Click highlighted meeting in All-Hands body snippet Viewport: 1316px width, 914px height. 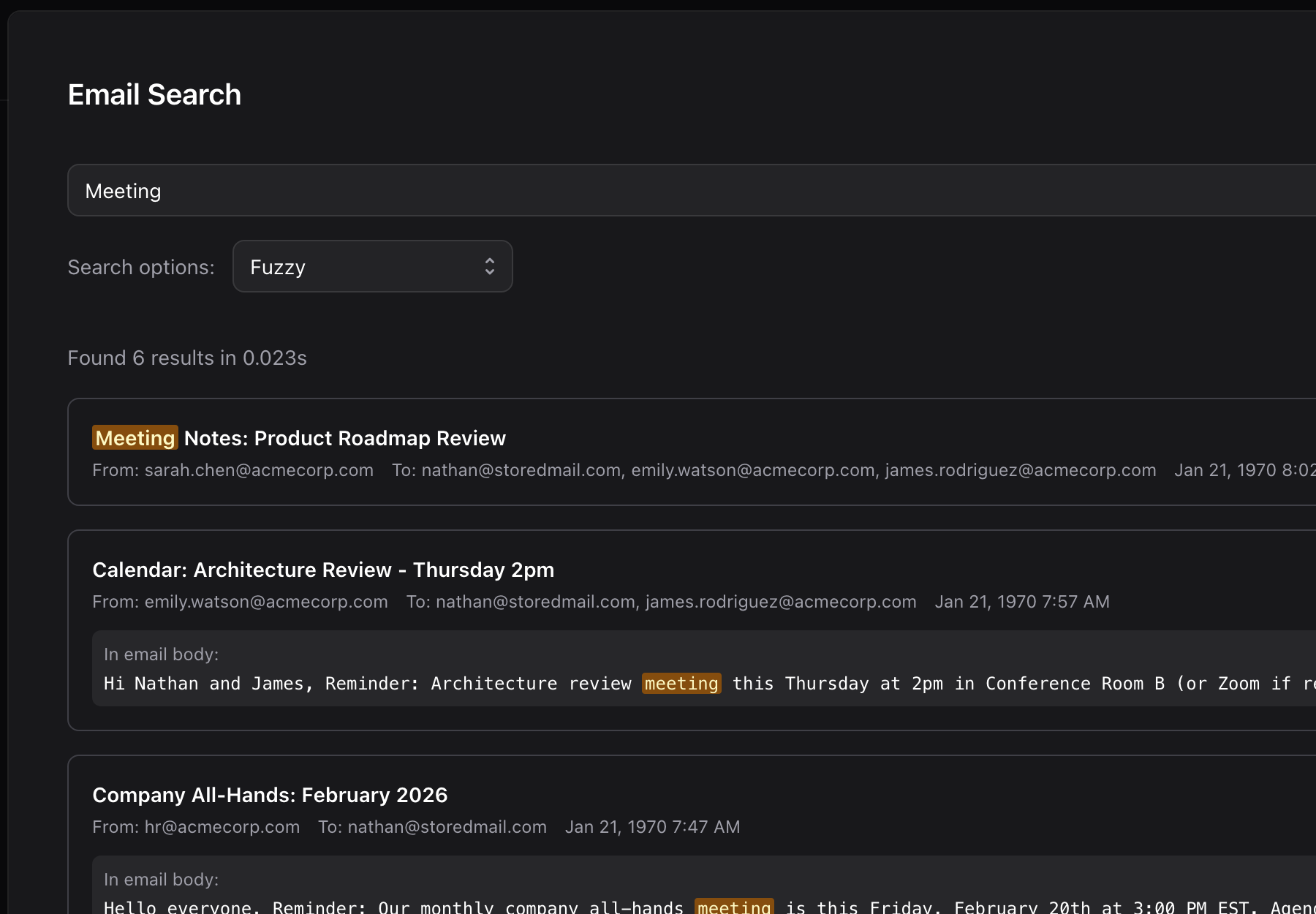(x=734, y=907)
